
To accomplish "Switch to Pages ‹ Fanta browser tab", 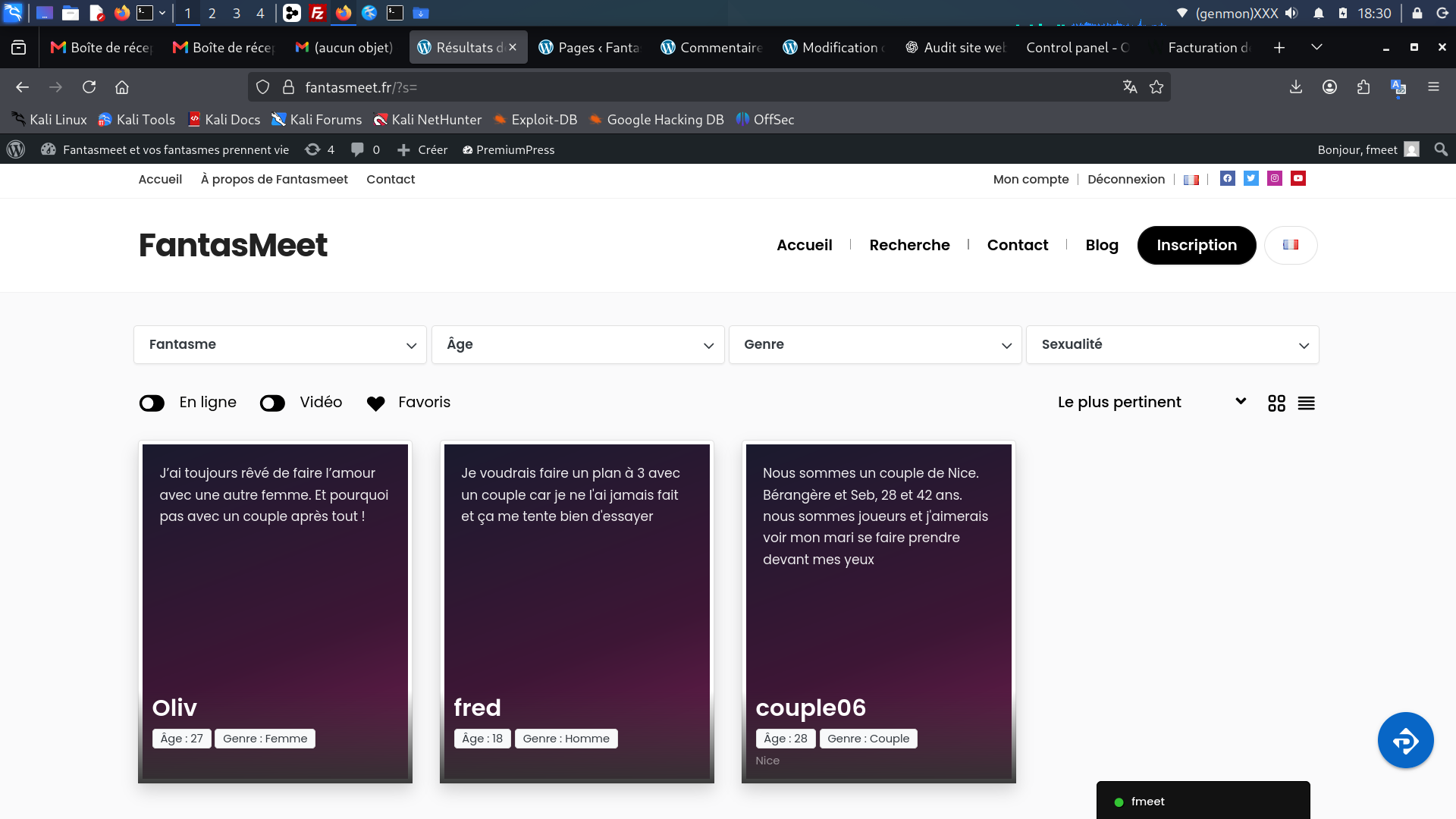I will coord(589,47).
